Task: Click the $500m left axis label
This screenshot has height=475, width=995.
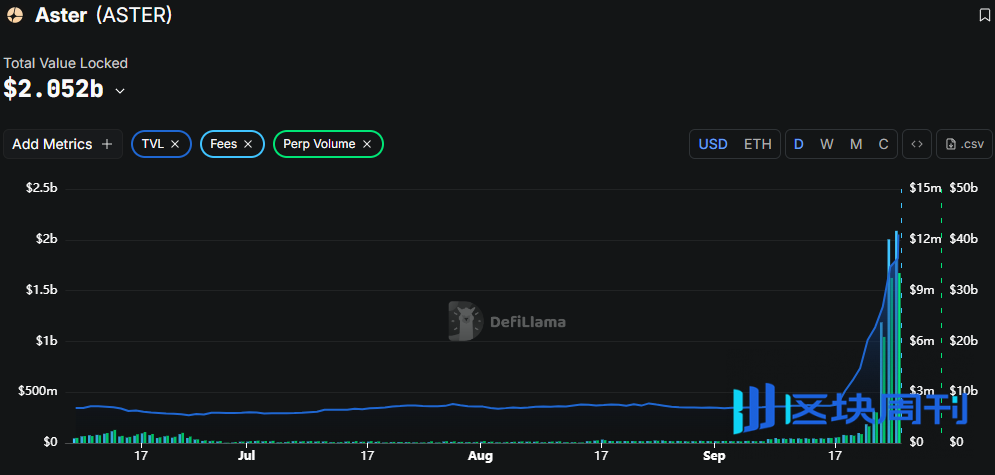Action: 37,391
